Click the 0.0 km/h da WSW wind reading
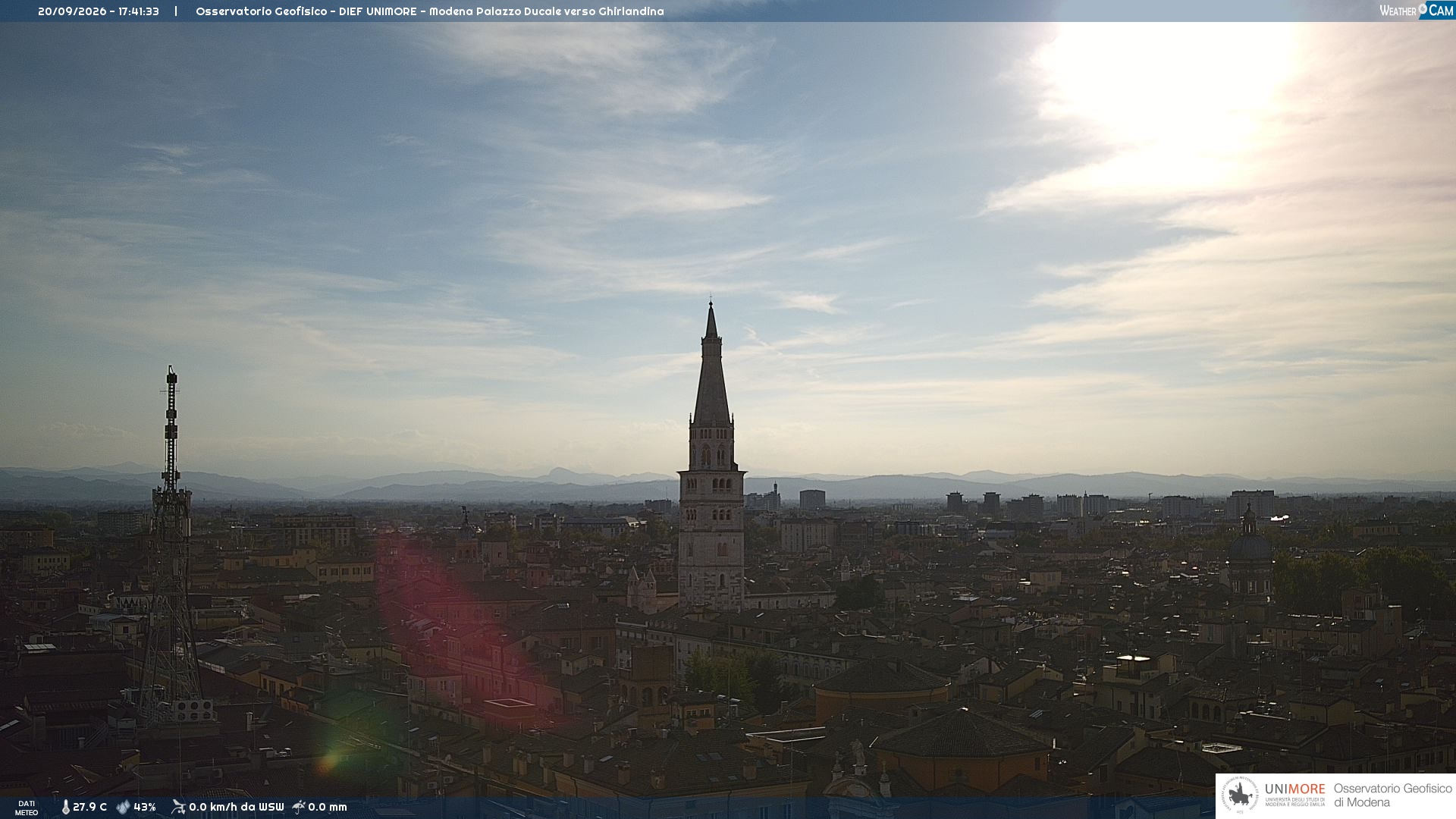Screen dimensions: 1456x819 tap(237, 808)
